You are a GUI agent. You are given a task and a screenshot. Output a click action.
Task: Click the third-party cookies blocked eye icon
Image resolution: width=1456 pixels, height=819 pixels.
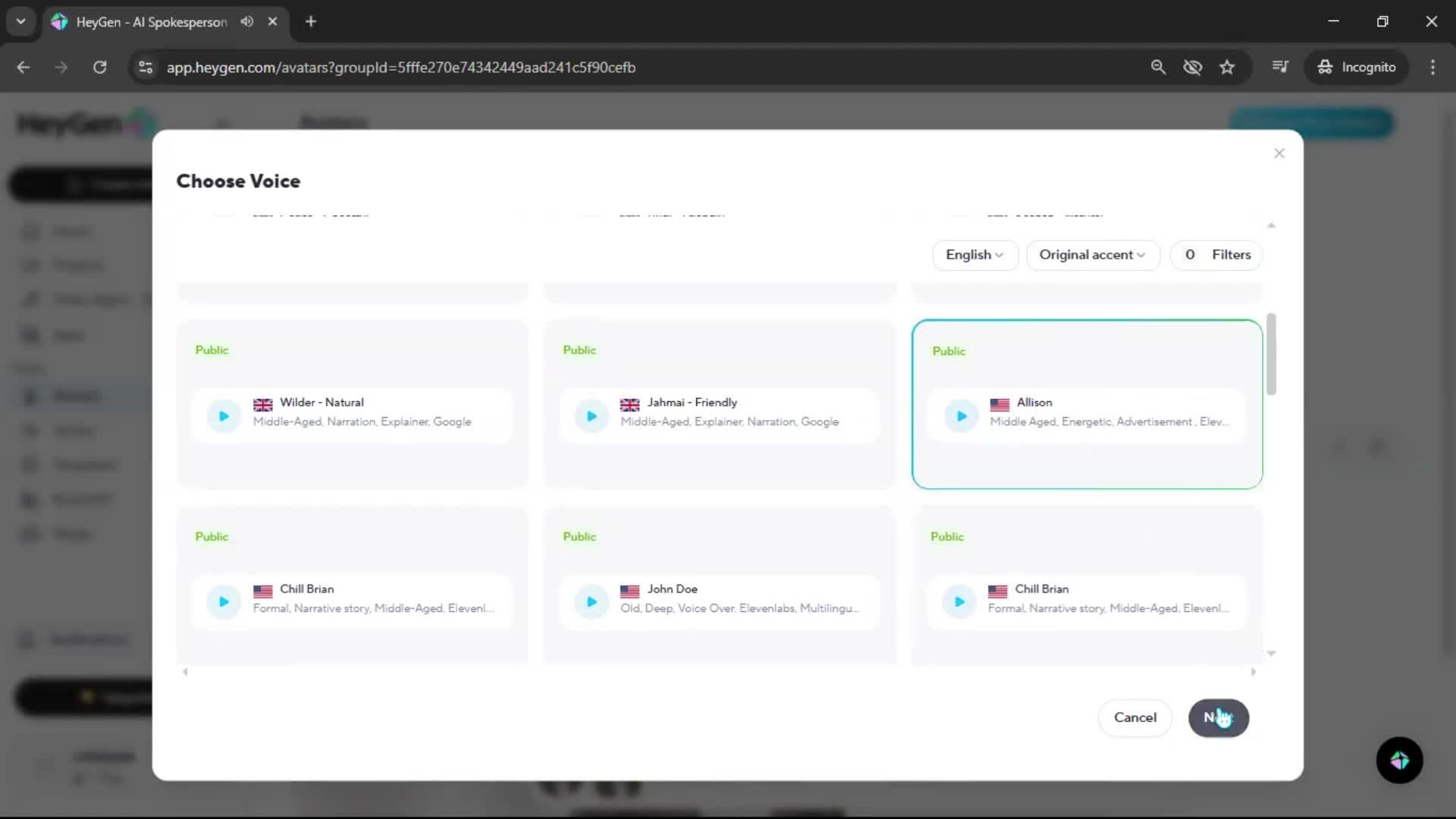click(x=1192, y=67)
